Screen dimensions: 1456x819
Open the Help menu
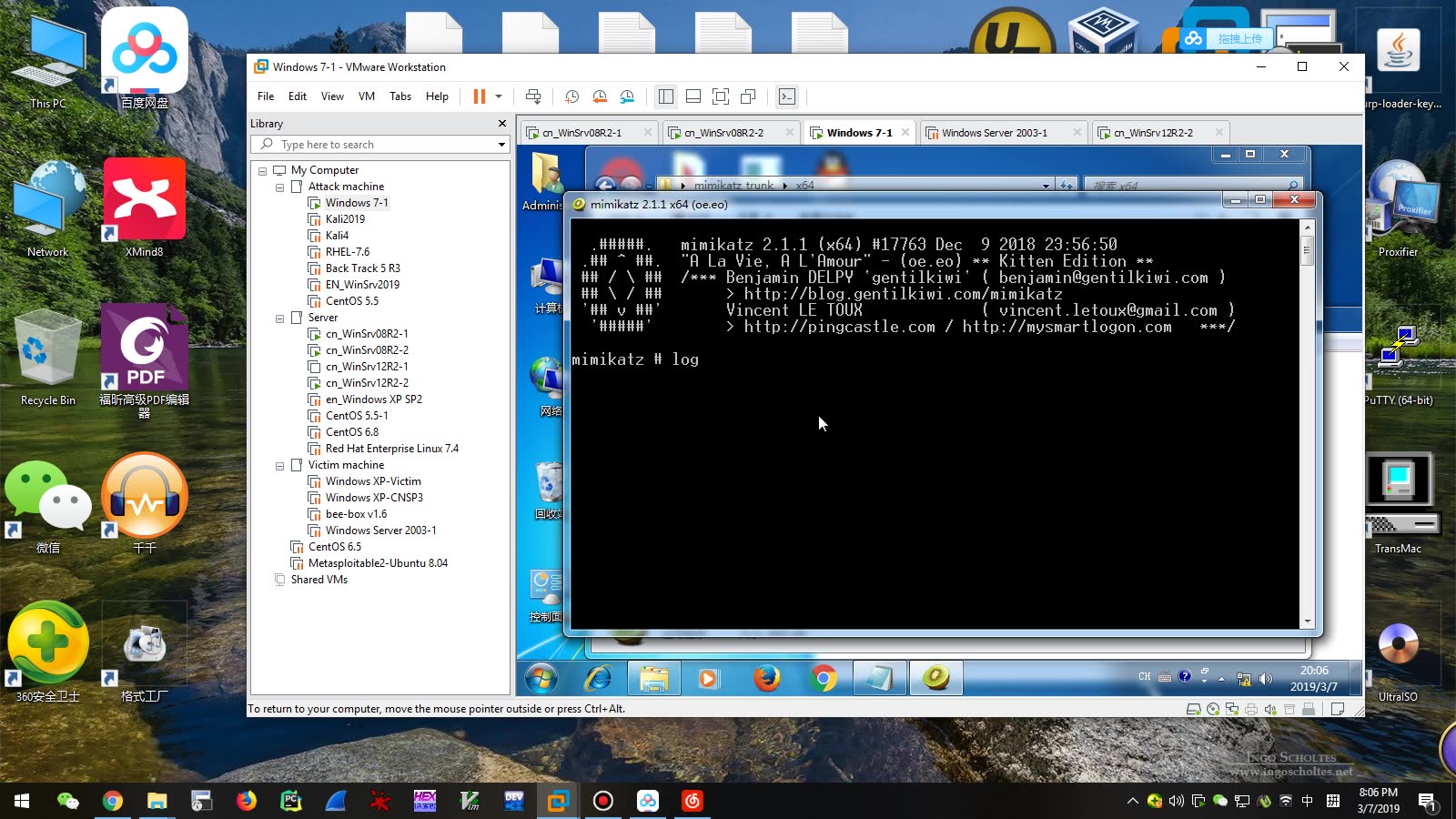(437, 96)
